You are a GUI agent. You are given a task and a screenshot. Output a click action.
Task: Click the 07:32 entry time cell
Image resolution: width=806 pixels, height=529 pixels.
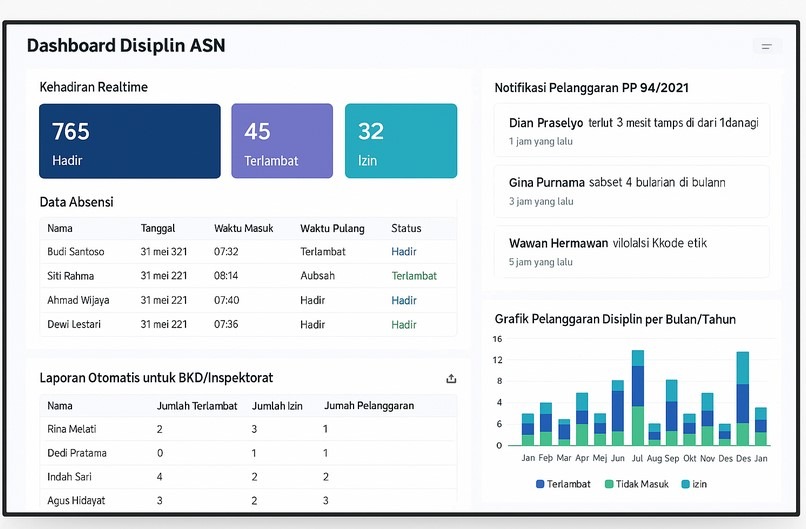point(226,251)
